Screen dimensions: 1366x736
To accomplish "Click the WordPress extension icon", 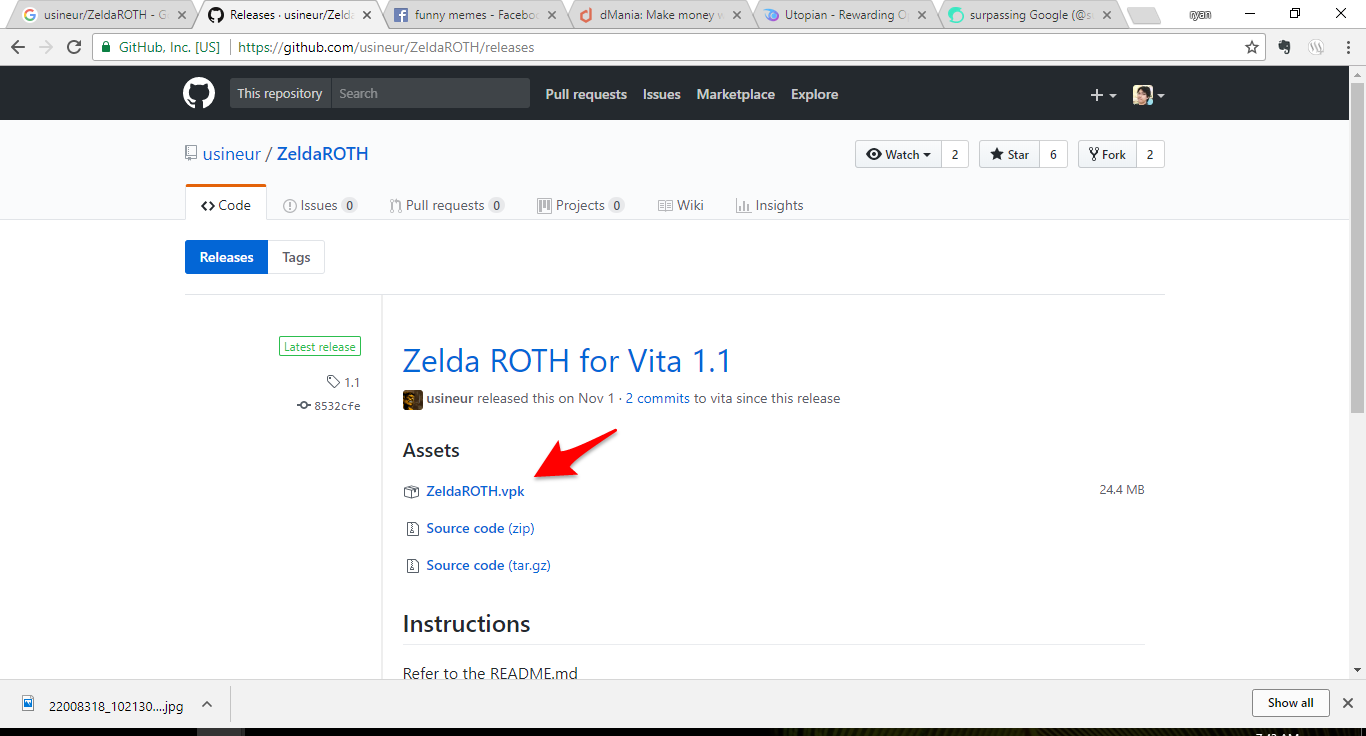I will (1316, 47).
